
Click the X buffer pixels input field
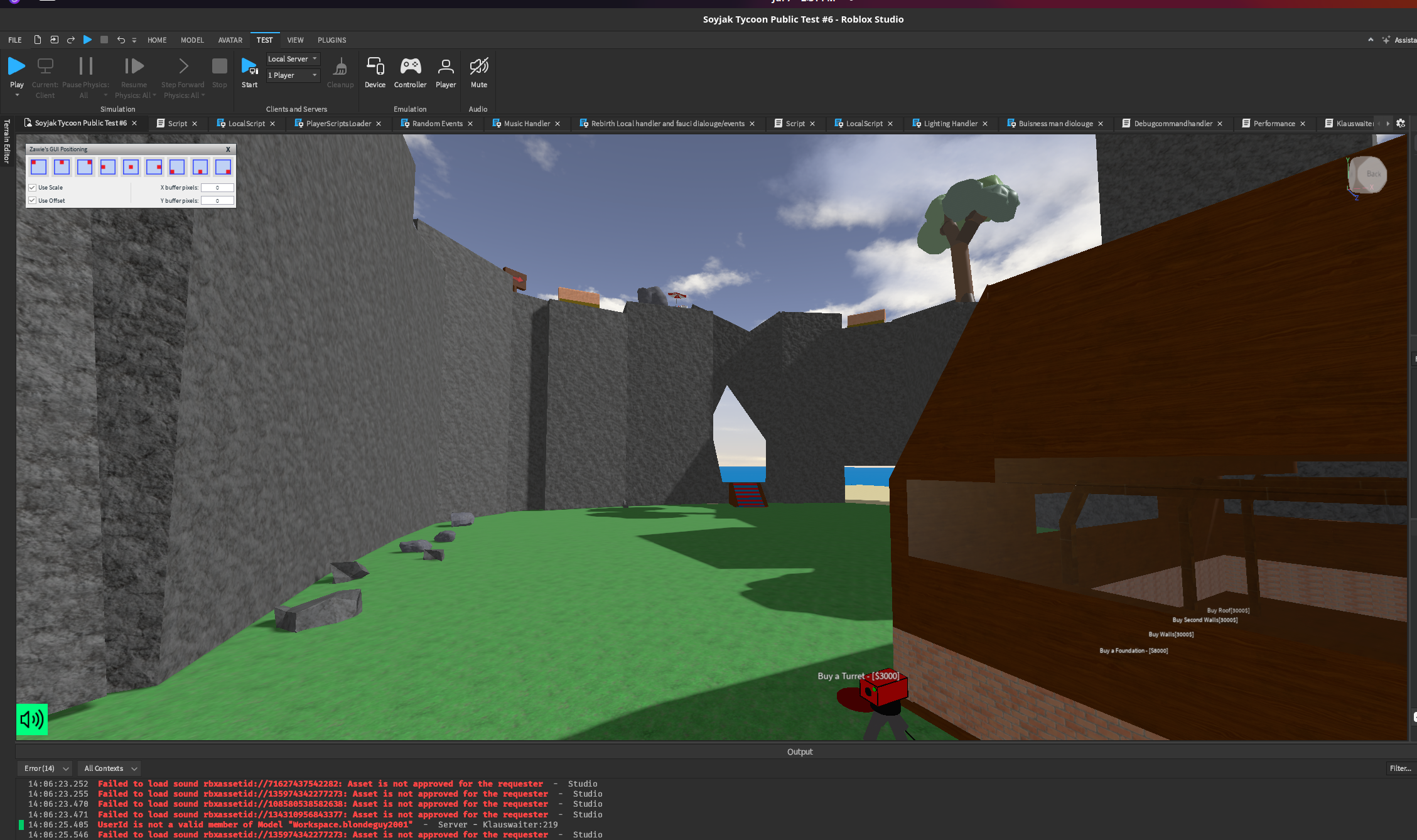click(x=217, y=188)
